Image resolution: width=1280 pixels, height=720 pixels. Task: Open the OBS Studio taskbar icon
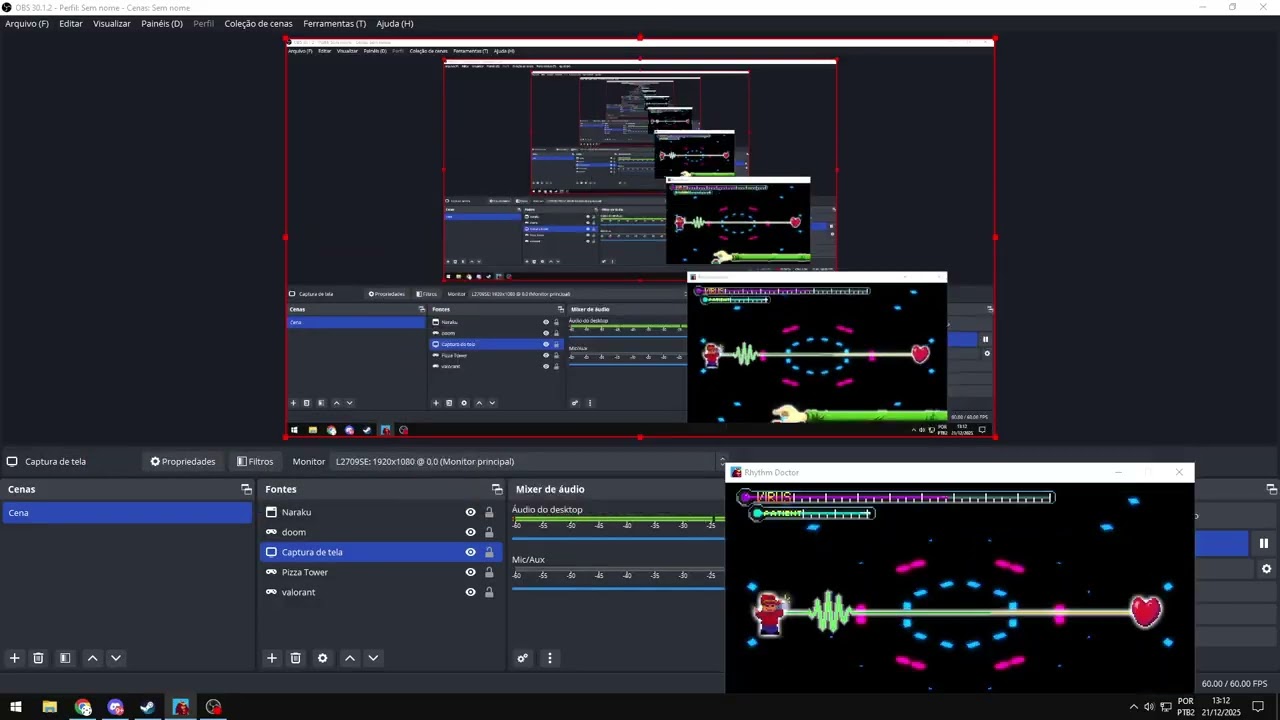point(213,707)
